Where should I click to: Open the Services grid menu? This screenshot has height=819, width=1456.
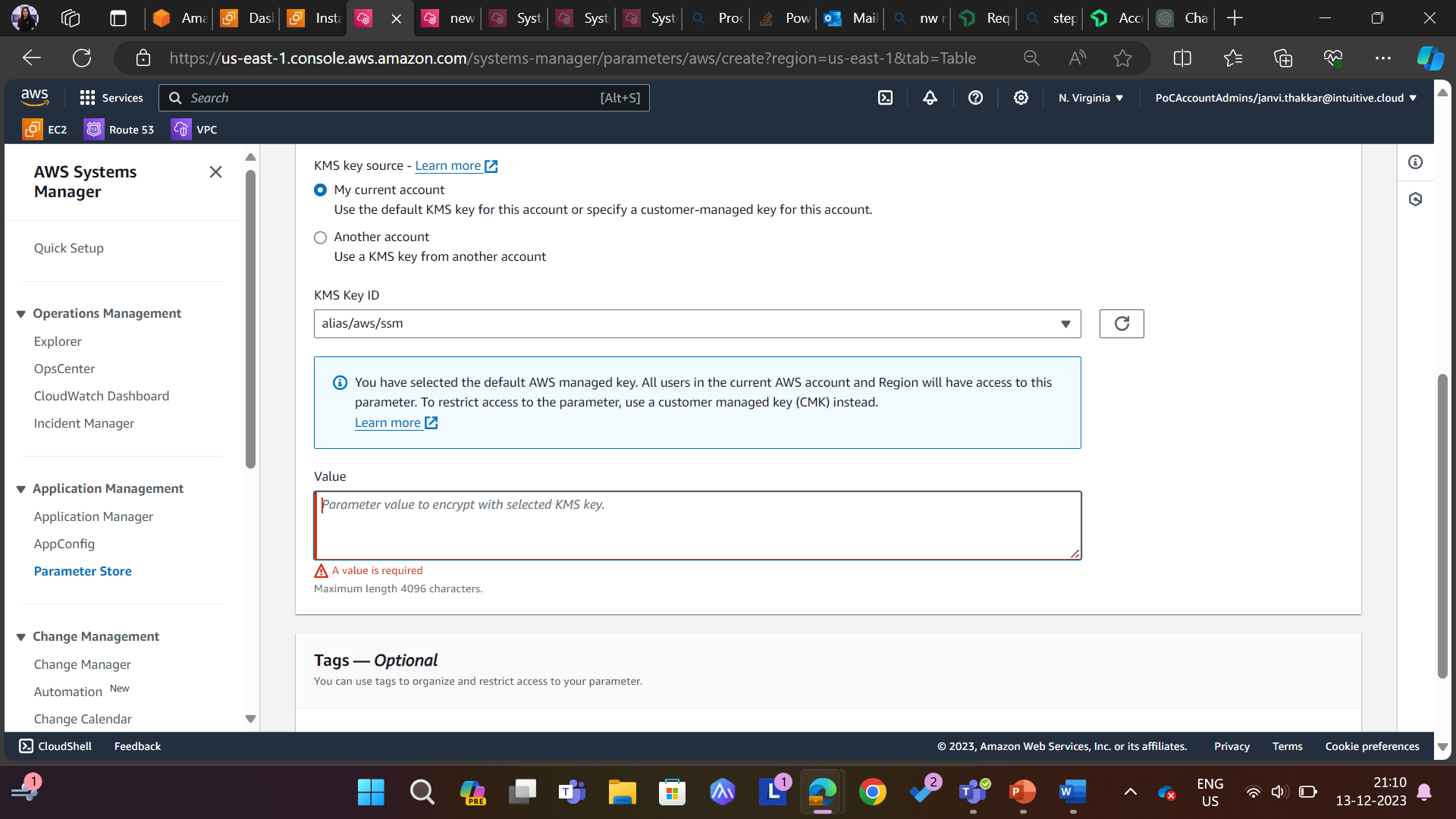[x=111, y=98]
